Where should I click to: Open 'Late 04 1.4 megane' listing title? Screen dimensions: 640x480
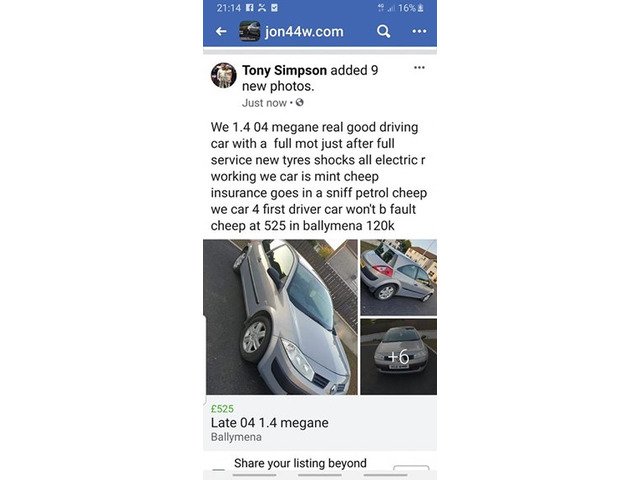tap(269, 422)
